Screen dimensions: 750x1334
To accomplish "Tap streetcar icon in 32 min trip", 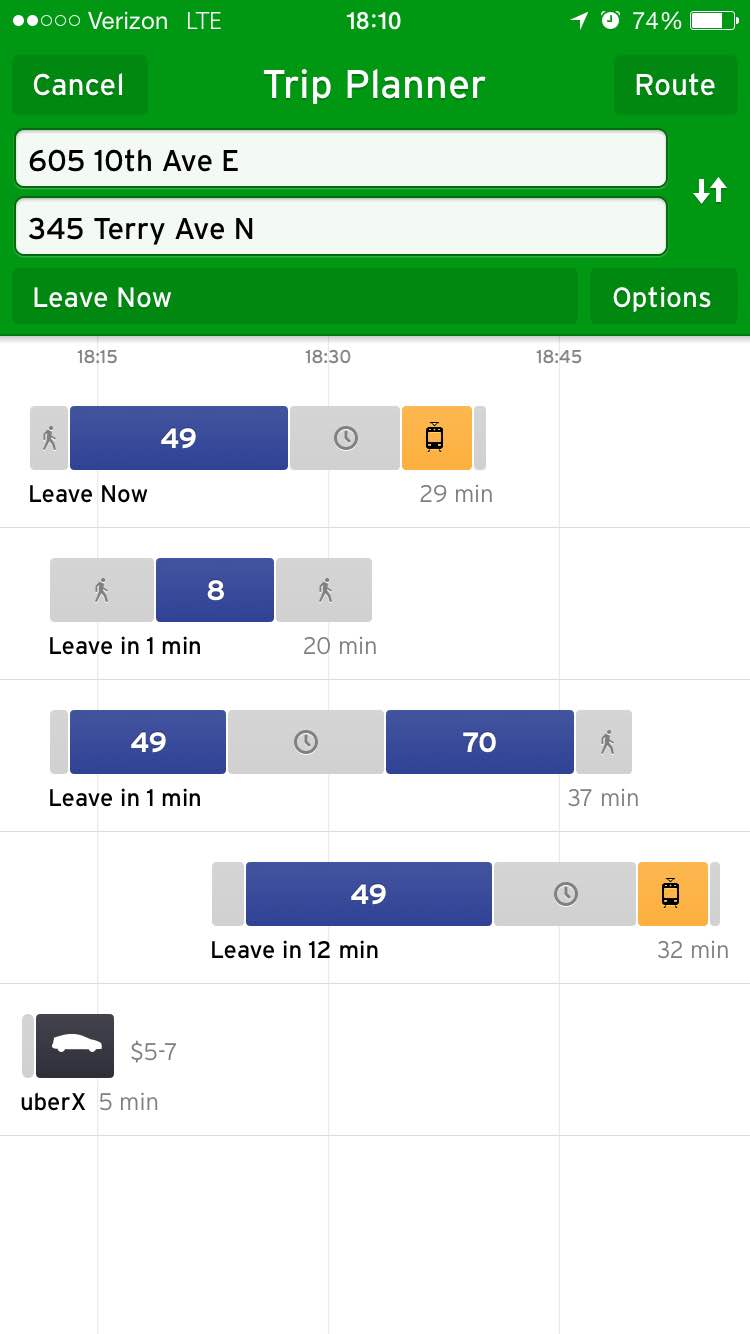I will (672, 894).
